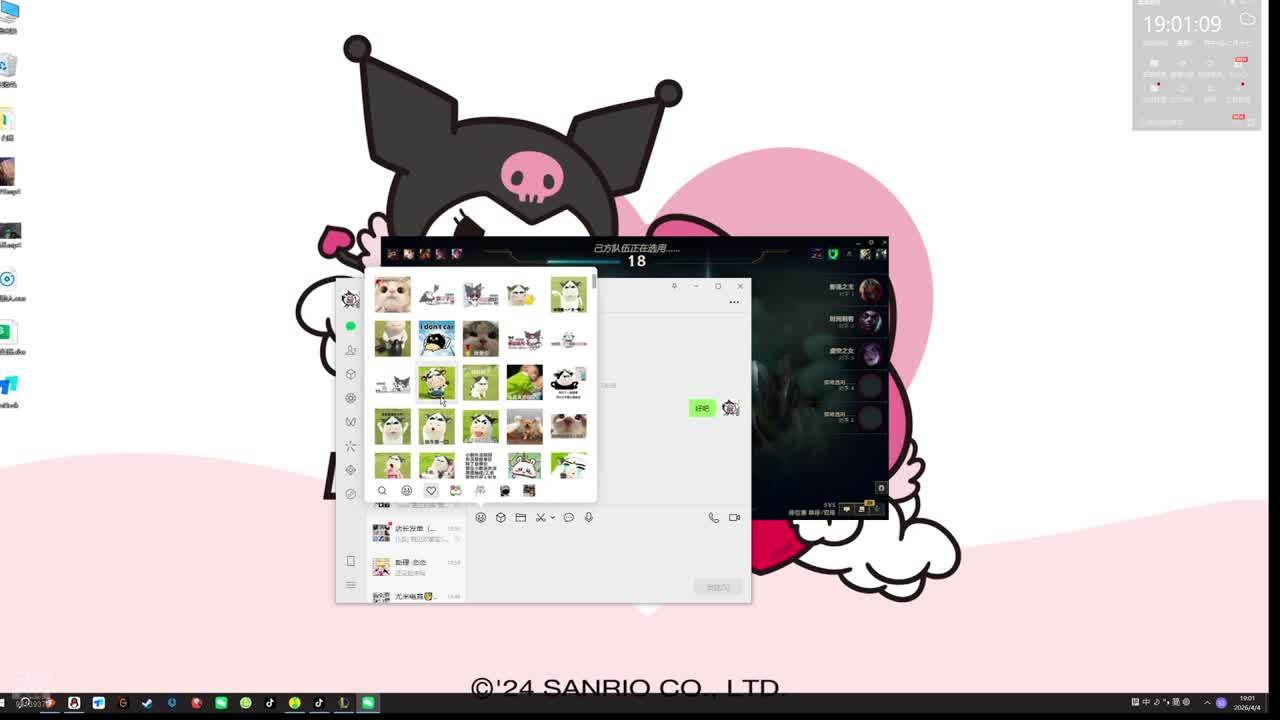
Task: Click the folder icon to send file
Action: point(521,517)
